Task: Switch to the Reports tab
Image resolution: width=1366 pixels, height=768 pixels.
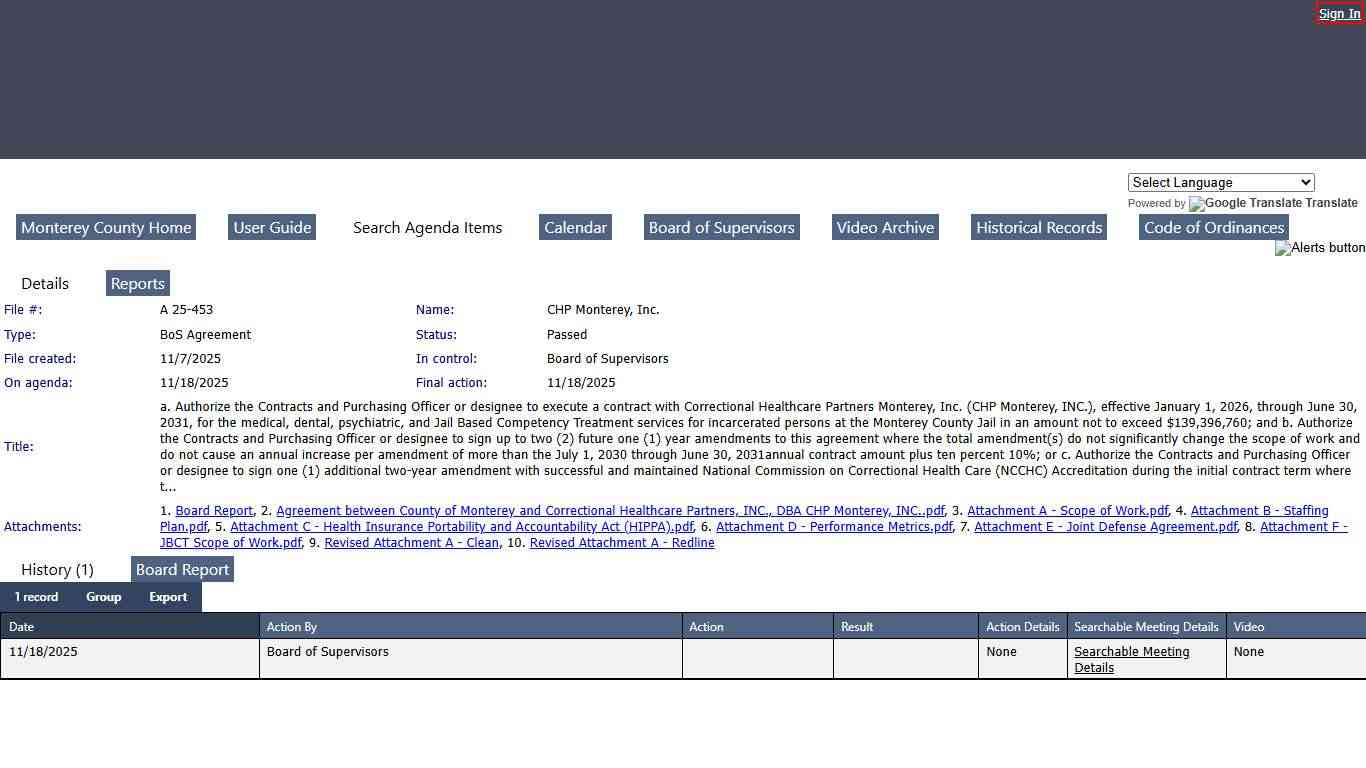Action: coord(138,284)
